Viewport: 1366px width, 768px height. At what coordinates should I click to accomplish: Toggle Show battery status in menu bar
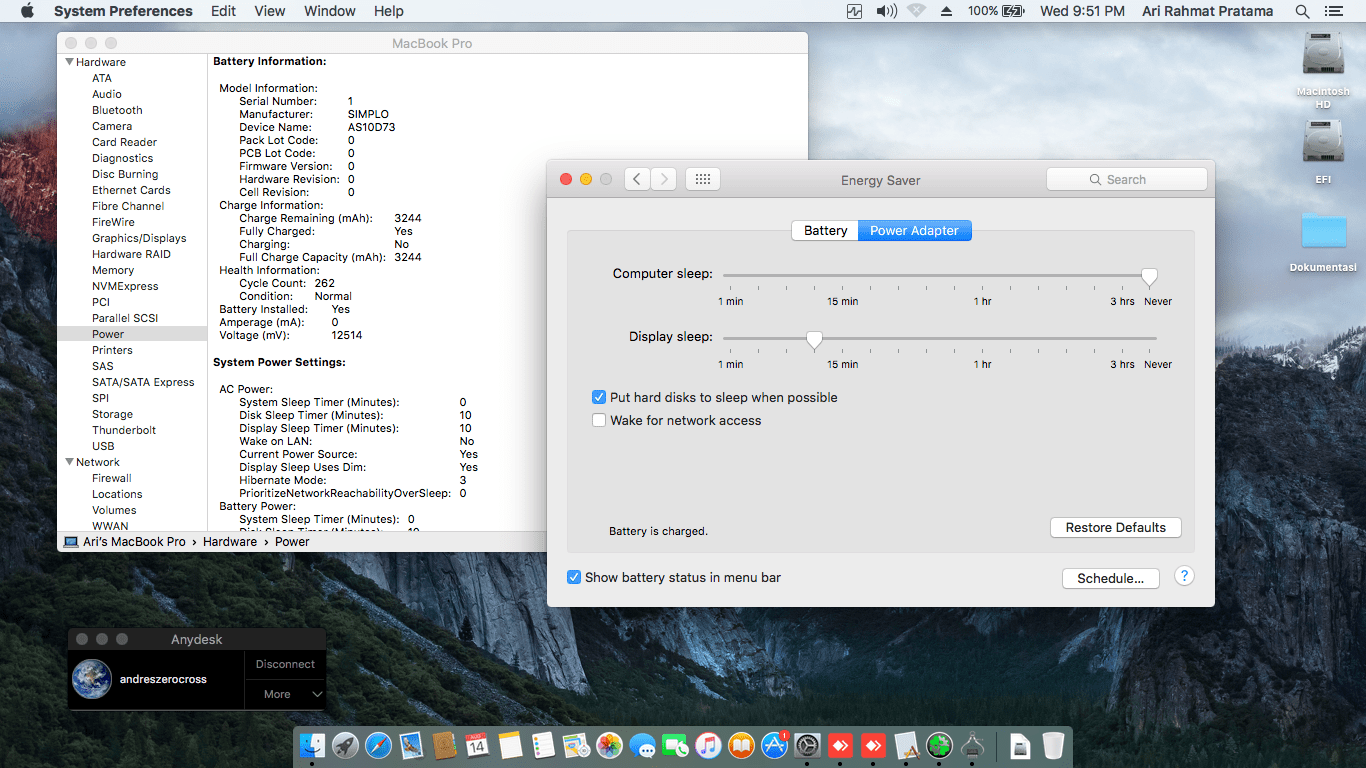(574, 577)
